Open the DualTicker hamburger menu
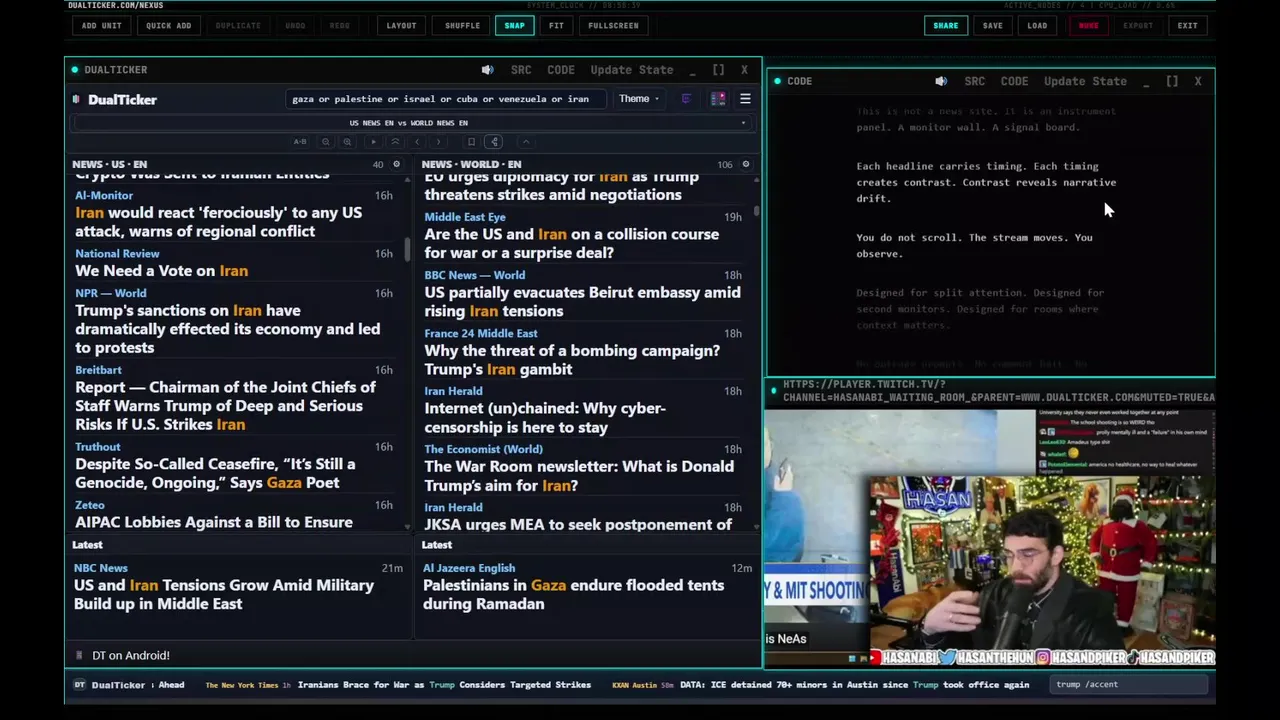Viewport: 1280px width, 720px height. [745, 99]
